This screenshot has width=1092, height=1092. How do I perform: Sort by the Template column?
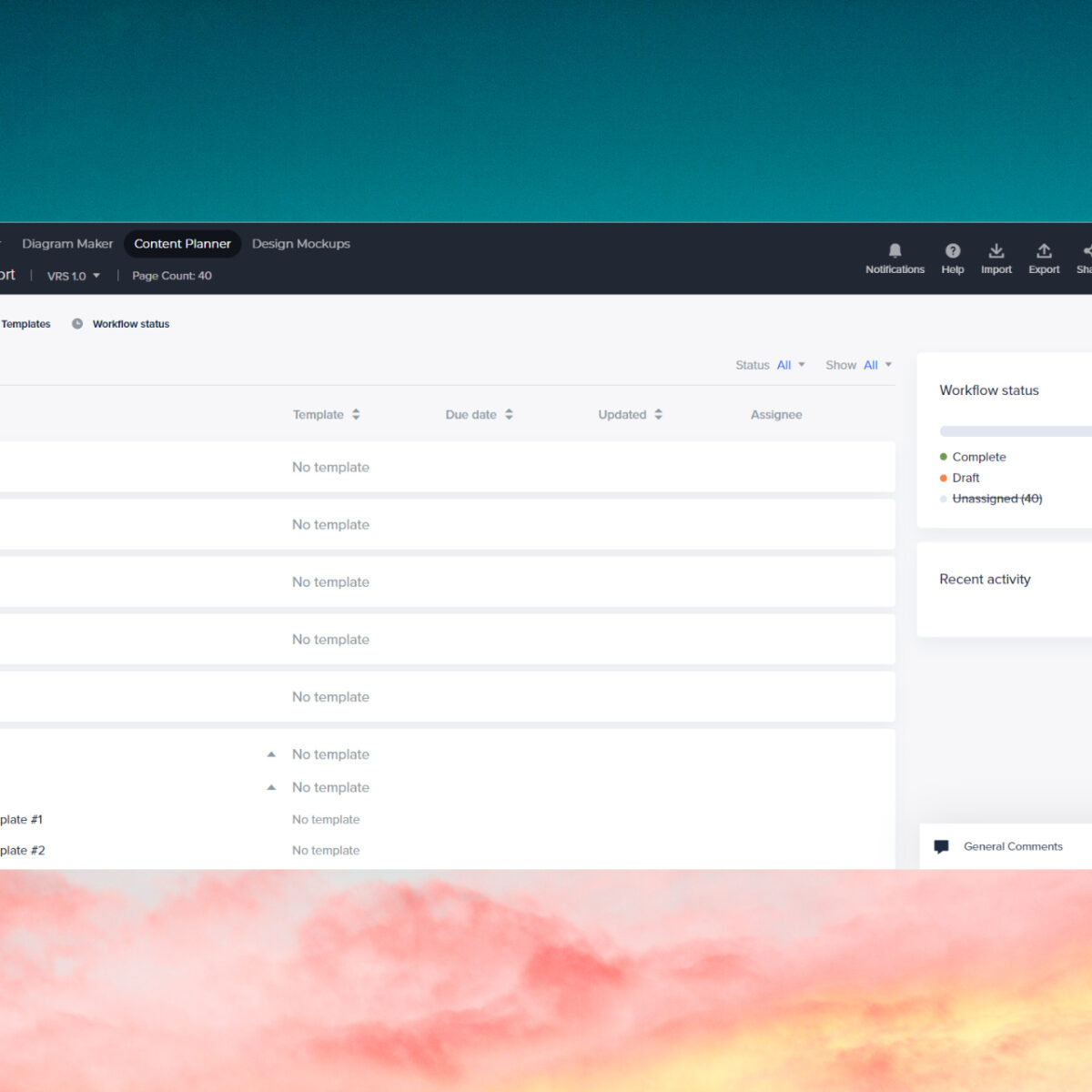[327, 414]
